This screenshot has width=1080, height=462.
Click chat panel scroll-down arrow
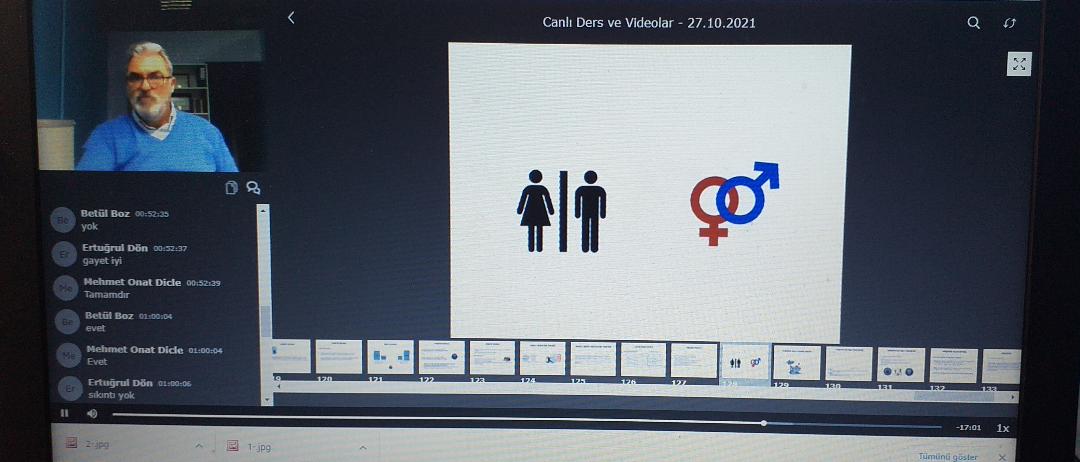click(x=267, y=399)
